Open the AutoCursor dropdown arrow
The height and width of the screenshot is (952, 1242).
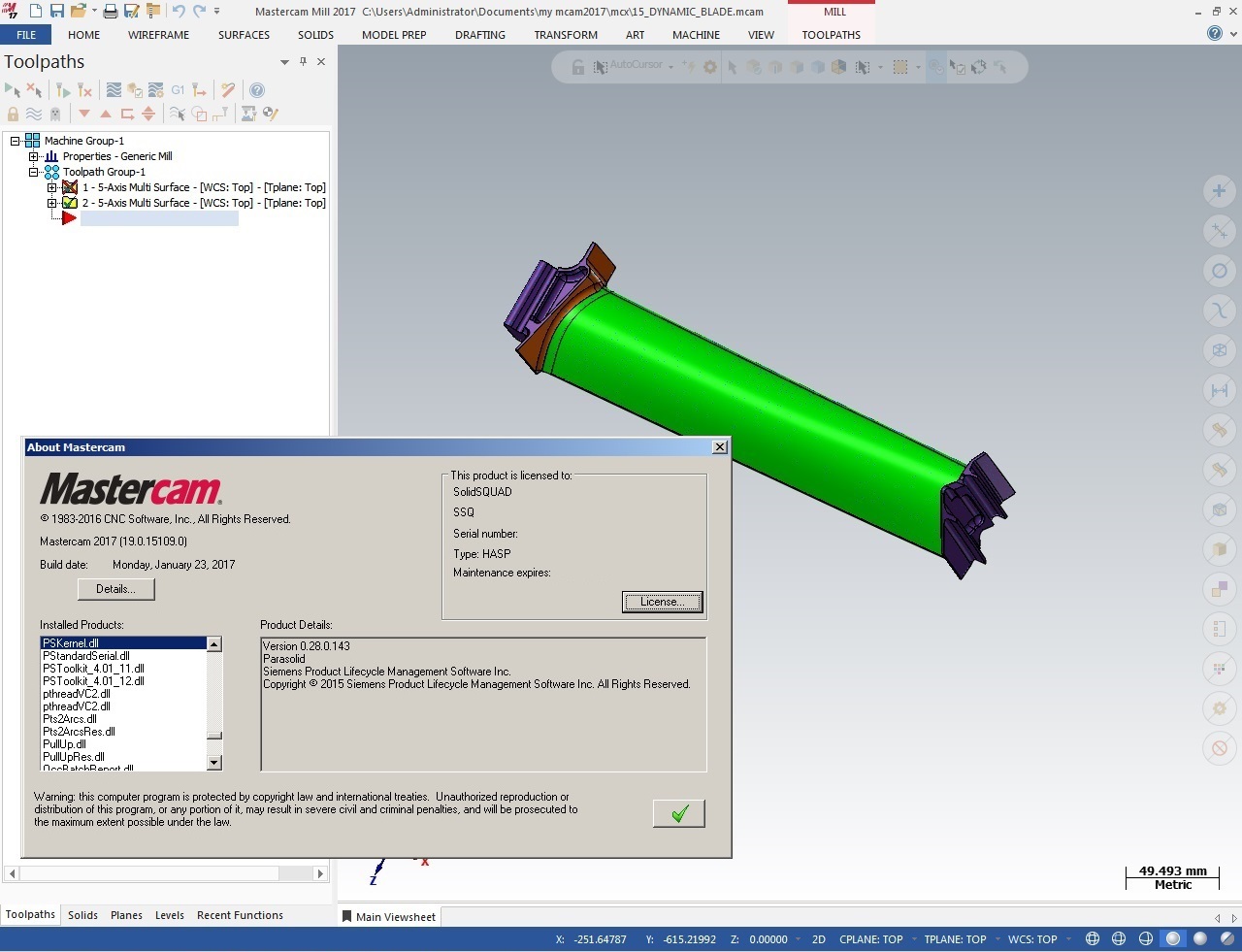[670, 67]
